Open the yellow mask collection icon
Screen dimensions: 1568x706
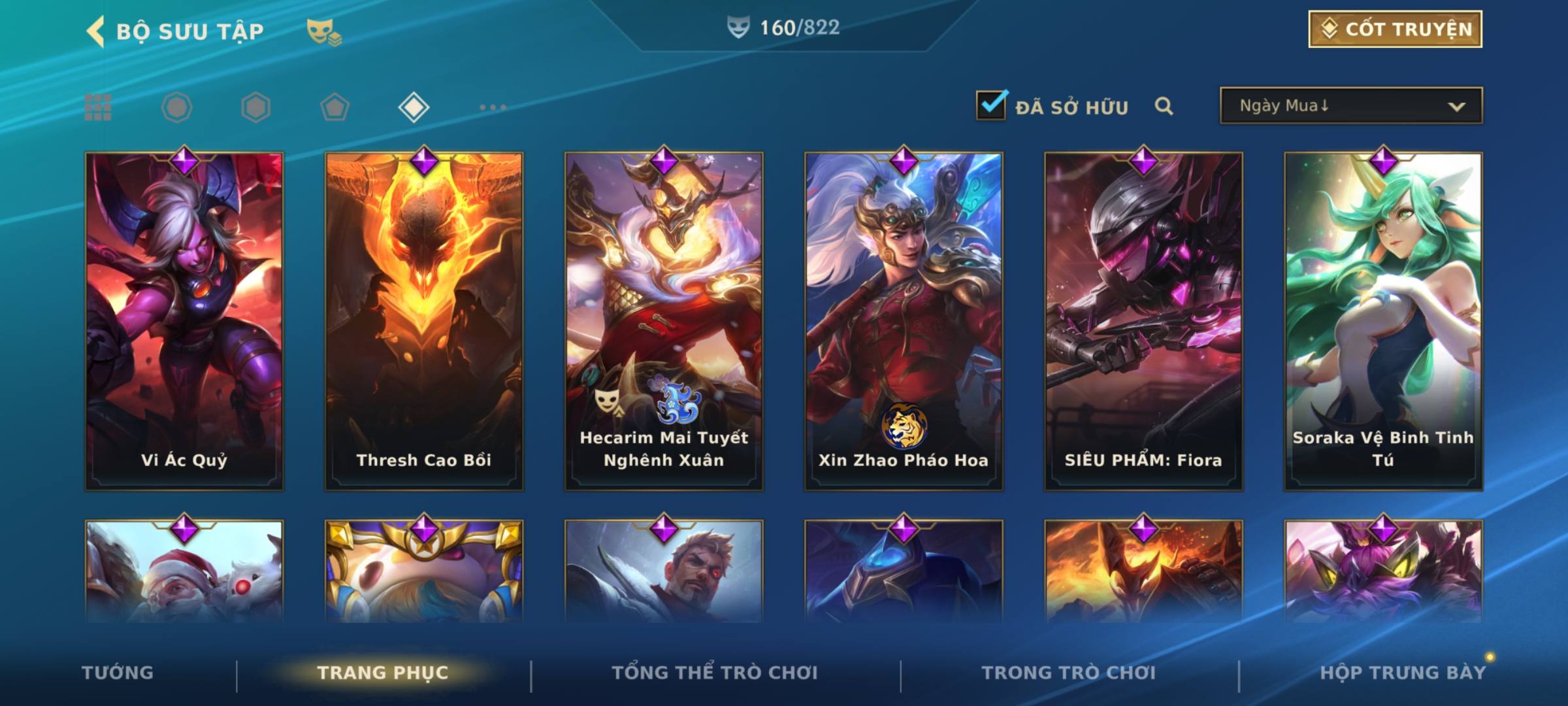point(324,31)
